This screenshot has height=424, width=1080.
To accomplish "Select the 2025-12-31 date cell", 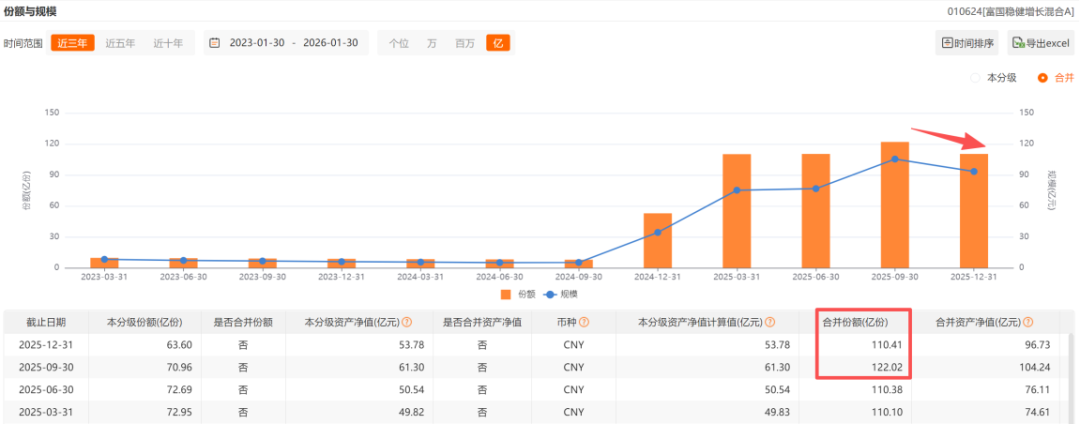I will (47, 345).
